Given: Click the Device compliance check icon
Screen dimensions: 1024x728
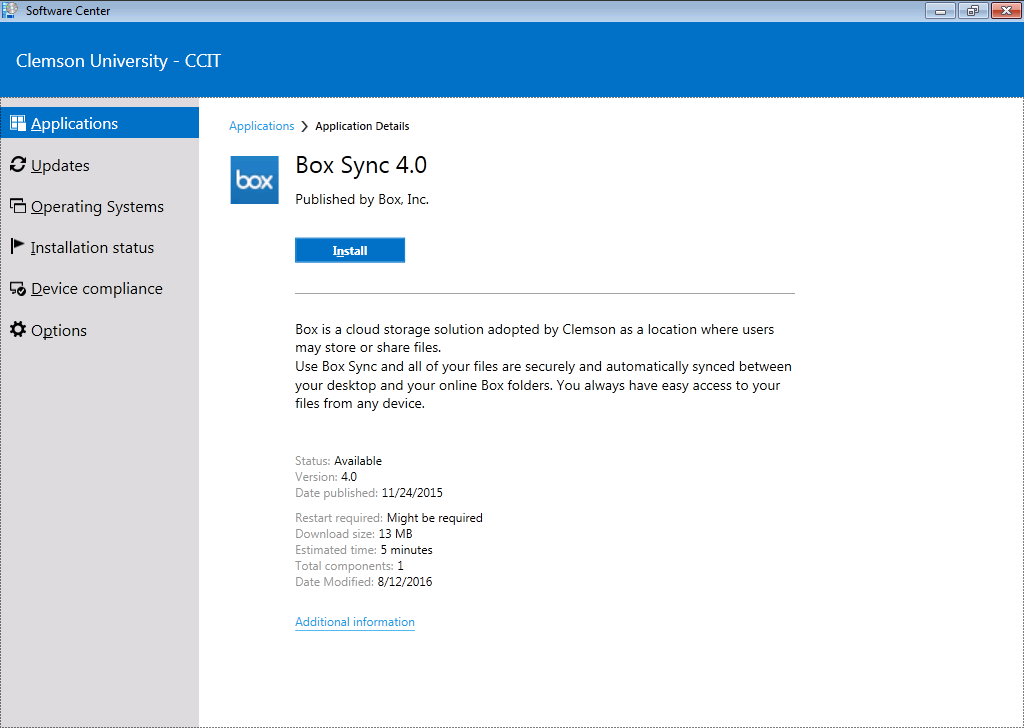Looking at the screenshot, I should click(18, 289).
